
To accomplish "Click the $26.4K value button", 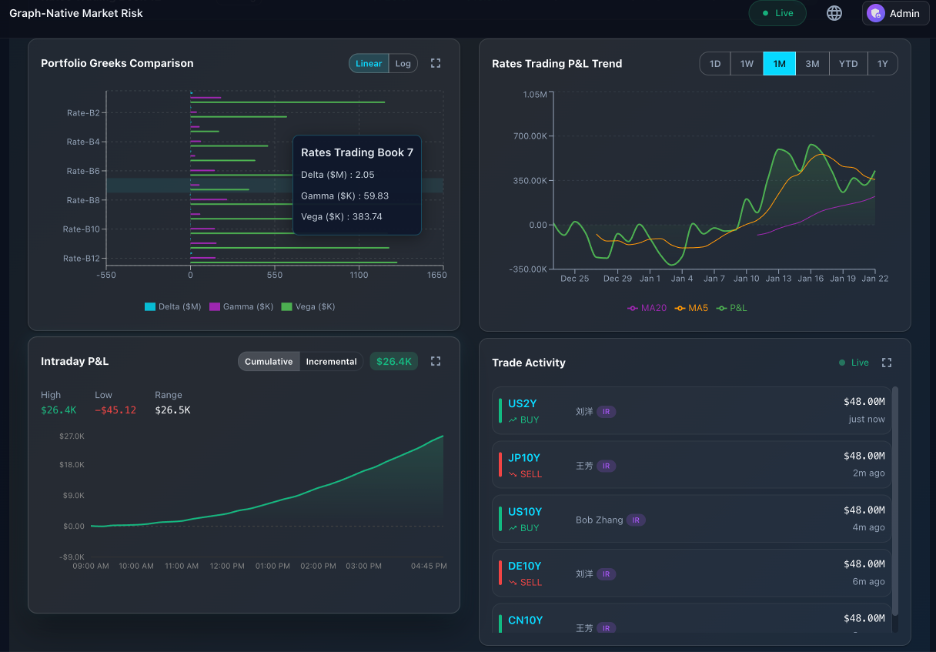I will (x=392, y=361).
